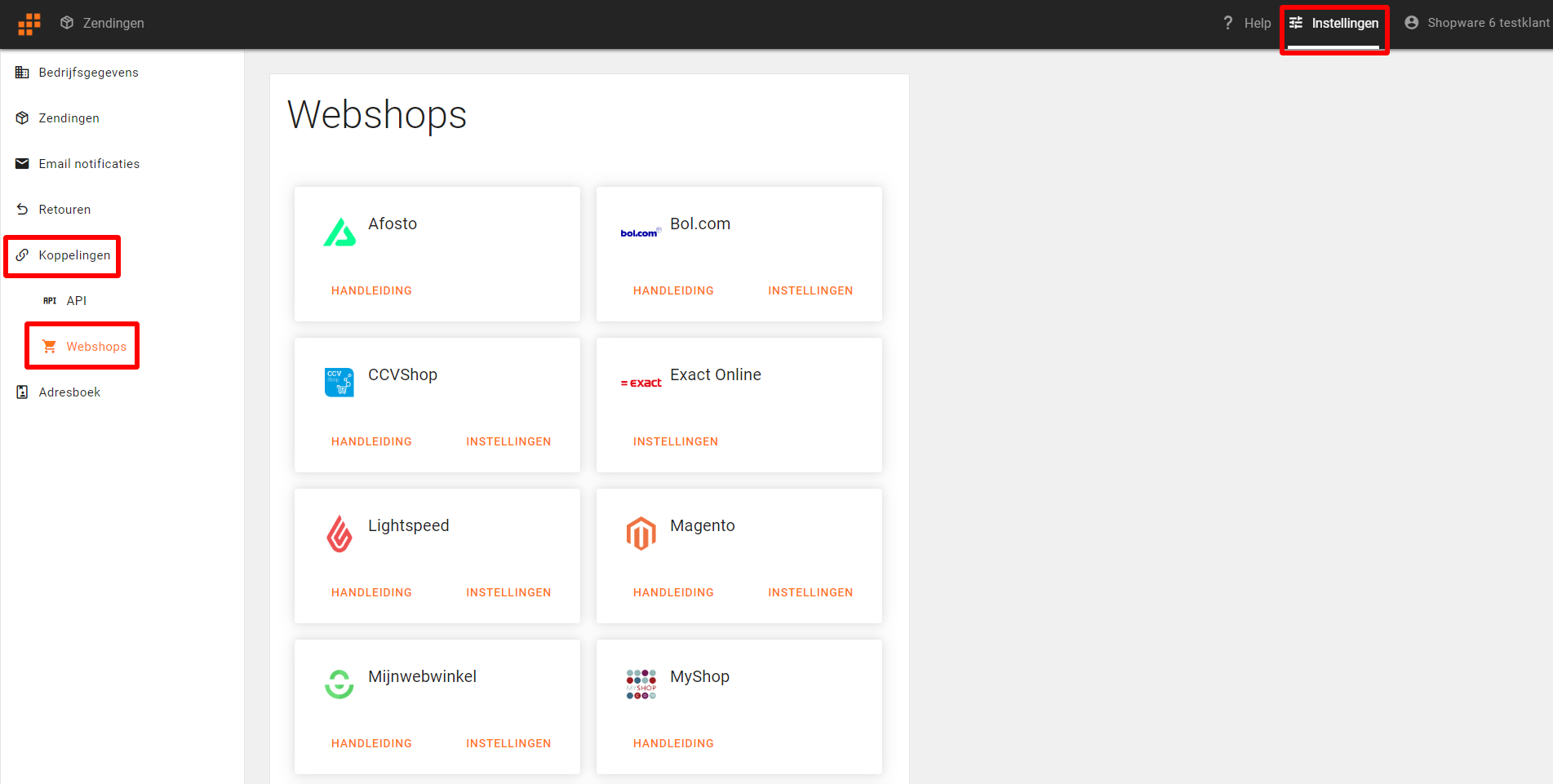Viewport: 1553px width, 784px height.
Task: Click the Magento logo
Action: [x=641, y=534]
